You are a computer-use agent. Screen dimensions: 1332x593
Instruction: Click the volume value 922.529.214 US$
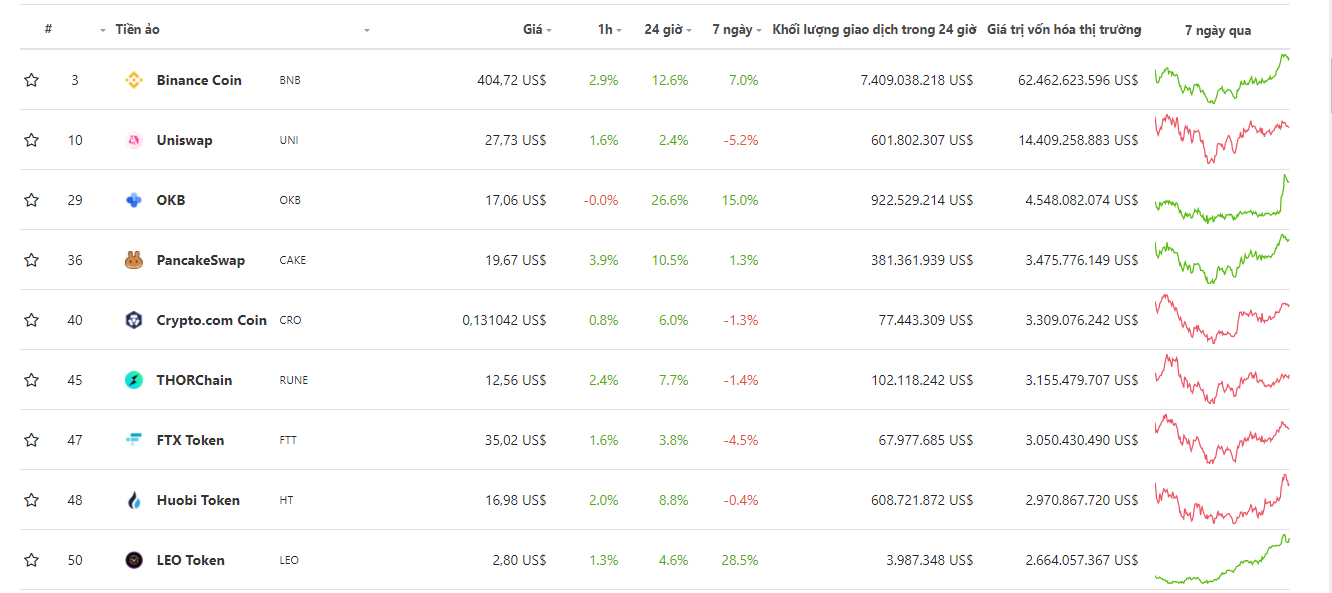click(922, 200)
